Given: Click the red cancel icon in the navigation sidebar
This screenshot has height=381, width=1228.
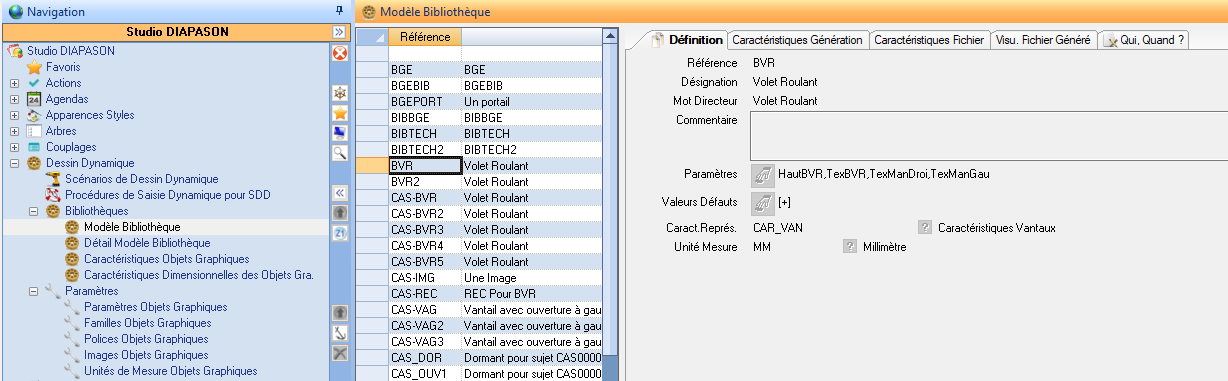Looking at the screenshot, I should pyautogui.click(x=339, y=52).
